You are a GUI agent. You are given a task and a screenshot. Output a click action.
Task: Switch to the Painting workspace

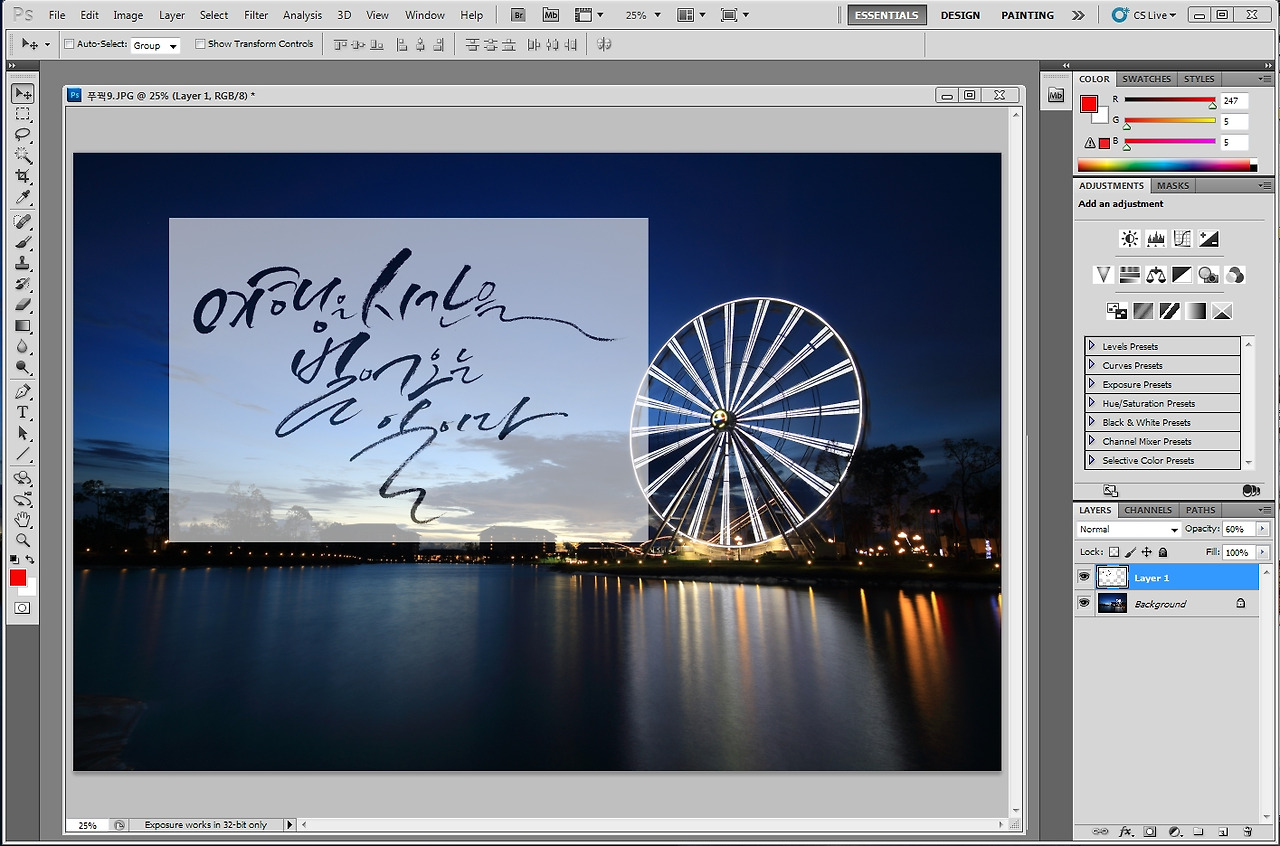pos(1027,15)
